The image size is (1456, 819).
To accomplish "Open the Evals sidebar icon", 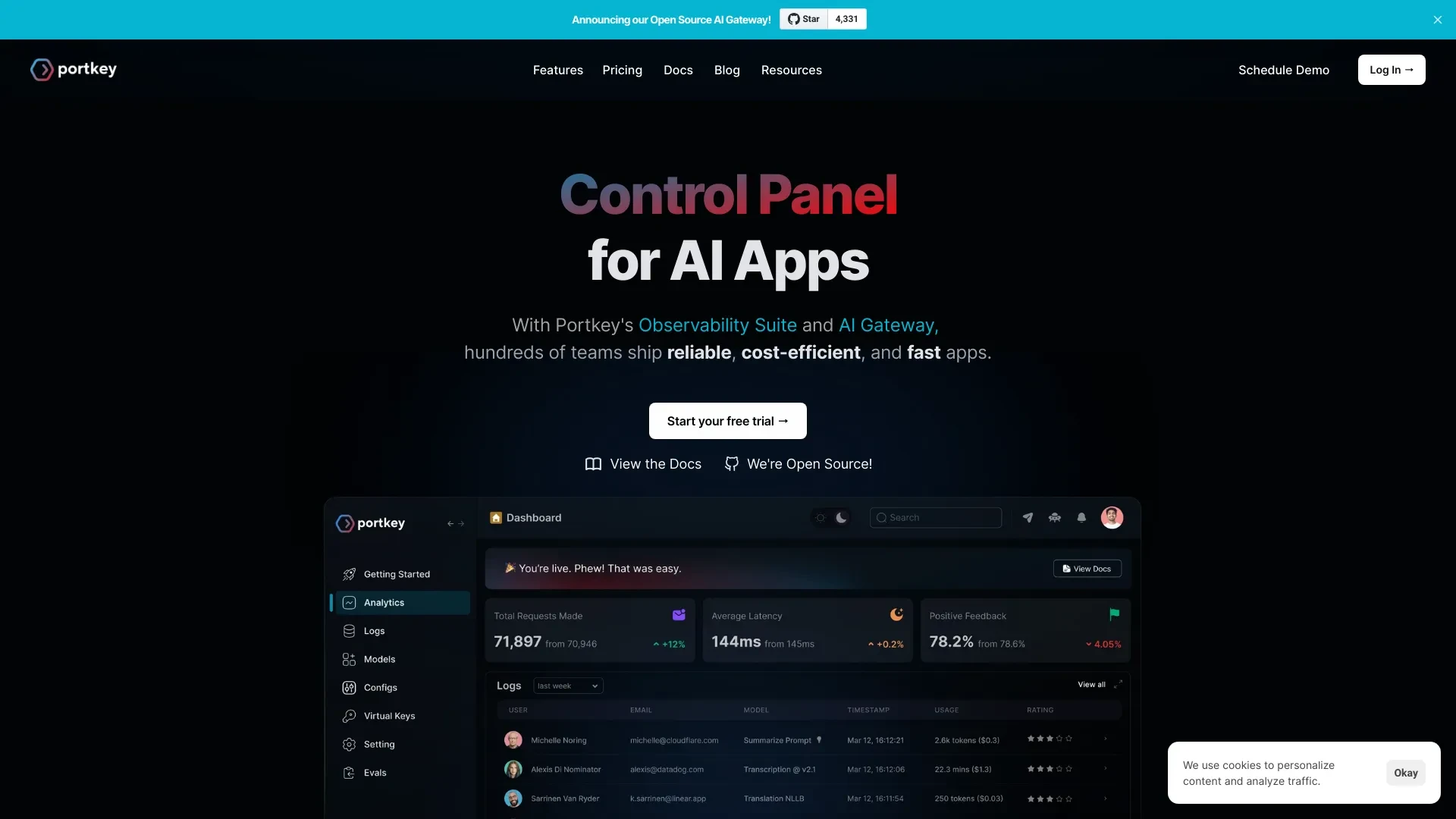I will pyautogui.click(x=348, y=772).
